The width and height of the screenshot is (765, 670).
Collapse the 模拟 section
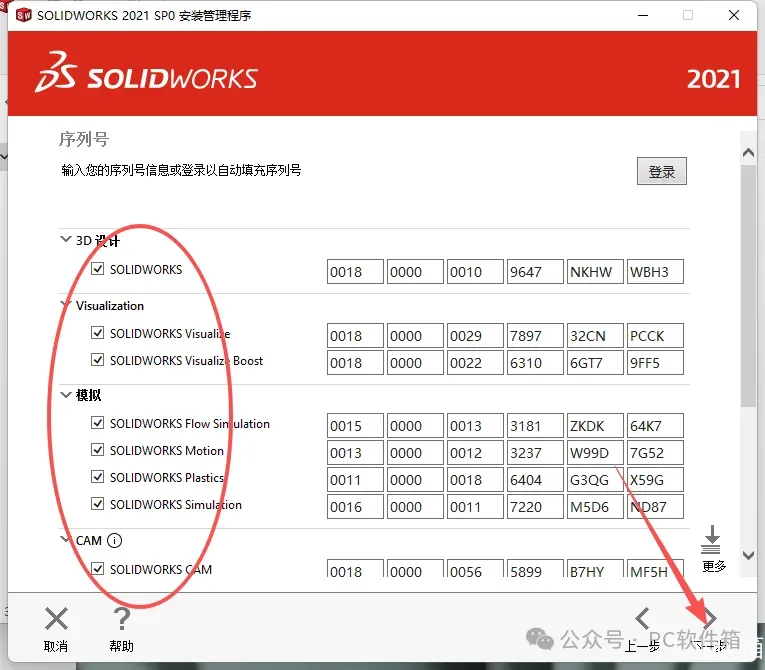pyautogui.click(x=65, y=394)
